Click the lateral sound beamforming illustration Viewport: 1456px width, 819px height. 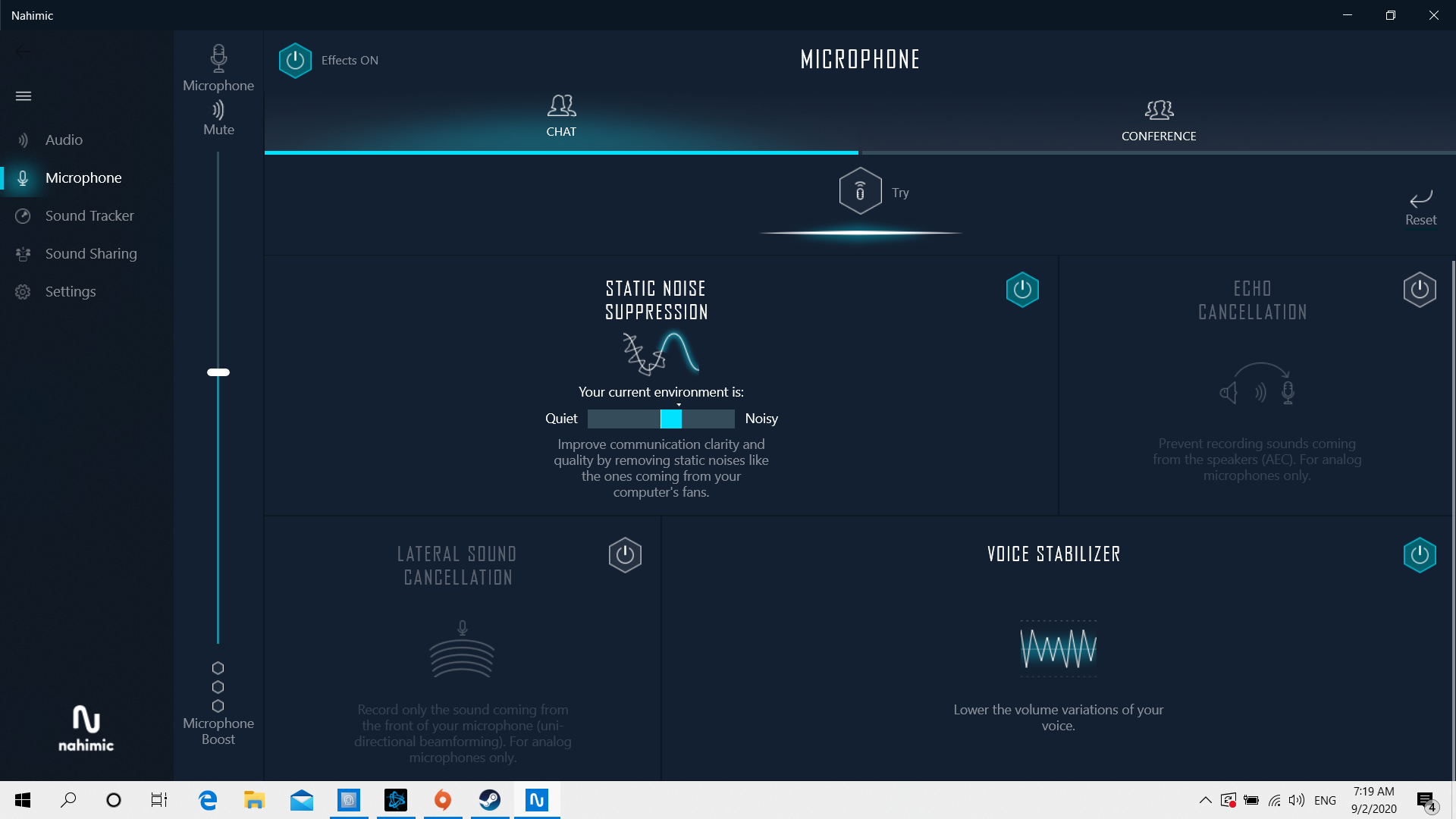click(x=462, y=649)
